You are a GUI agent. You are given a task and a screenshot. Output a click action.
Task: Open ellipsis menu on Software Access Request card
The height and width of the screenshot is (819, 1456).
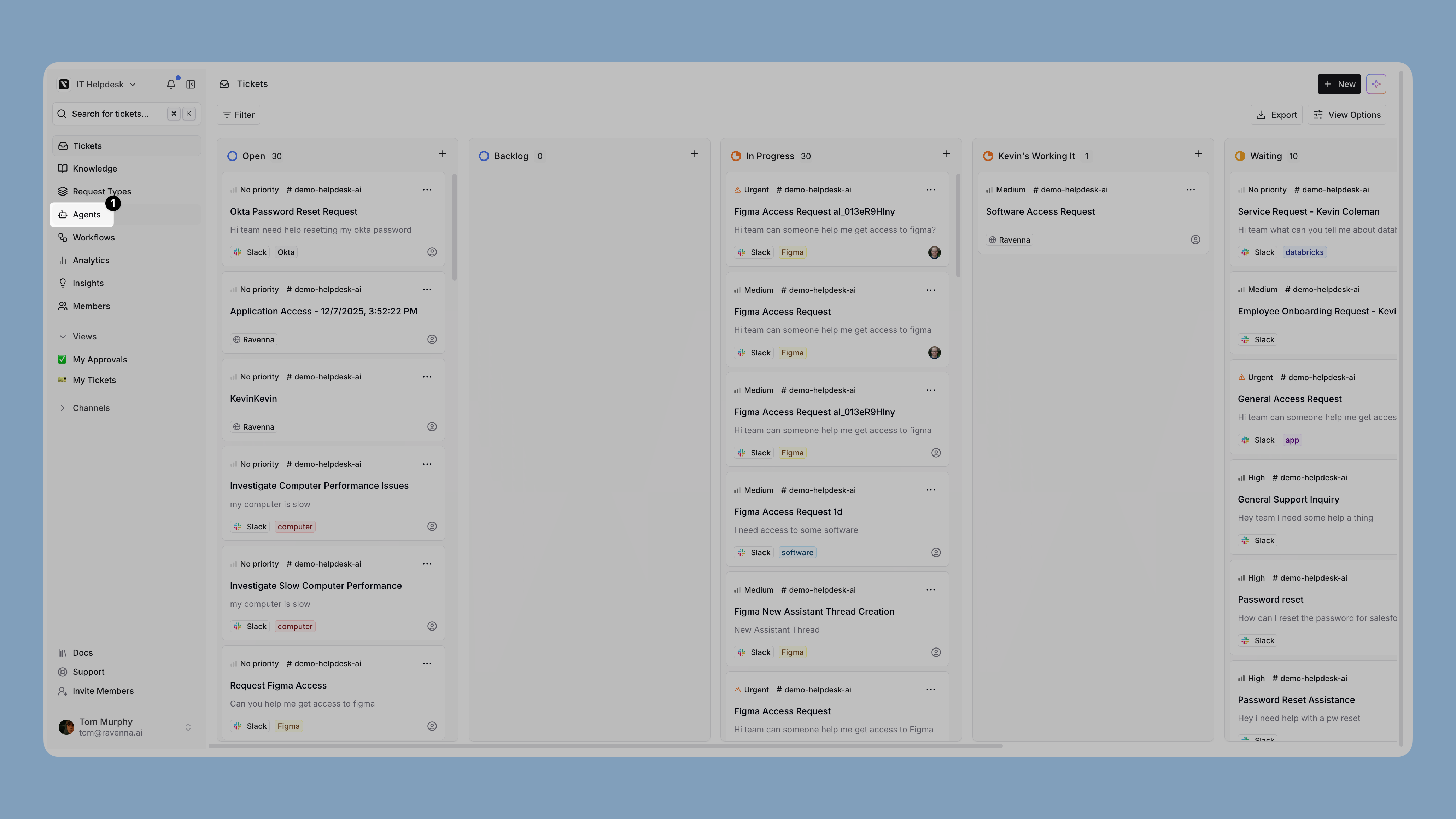pyautogui.click(x=1190, y=190)
